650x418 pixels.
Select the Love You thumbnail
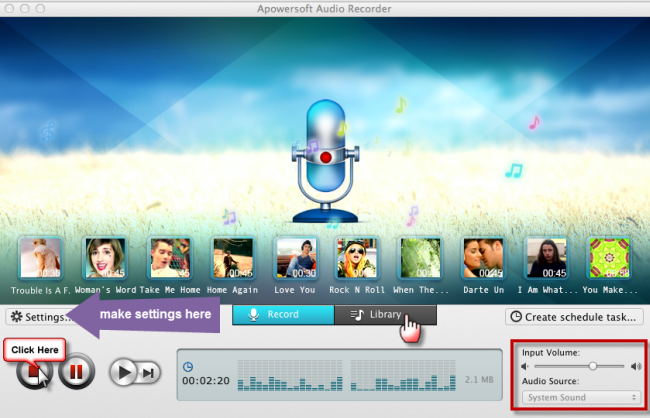click(x=296, y=258)
